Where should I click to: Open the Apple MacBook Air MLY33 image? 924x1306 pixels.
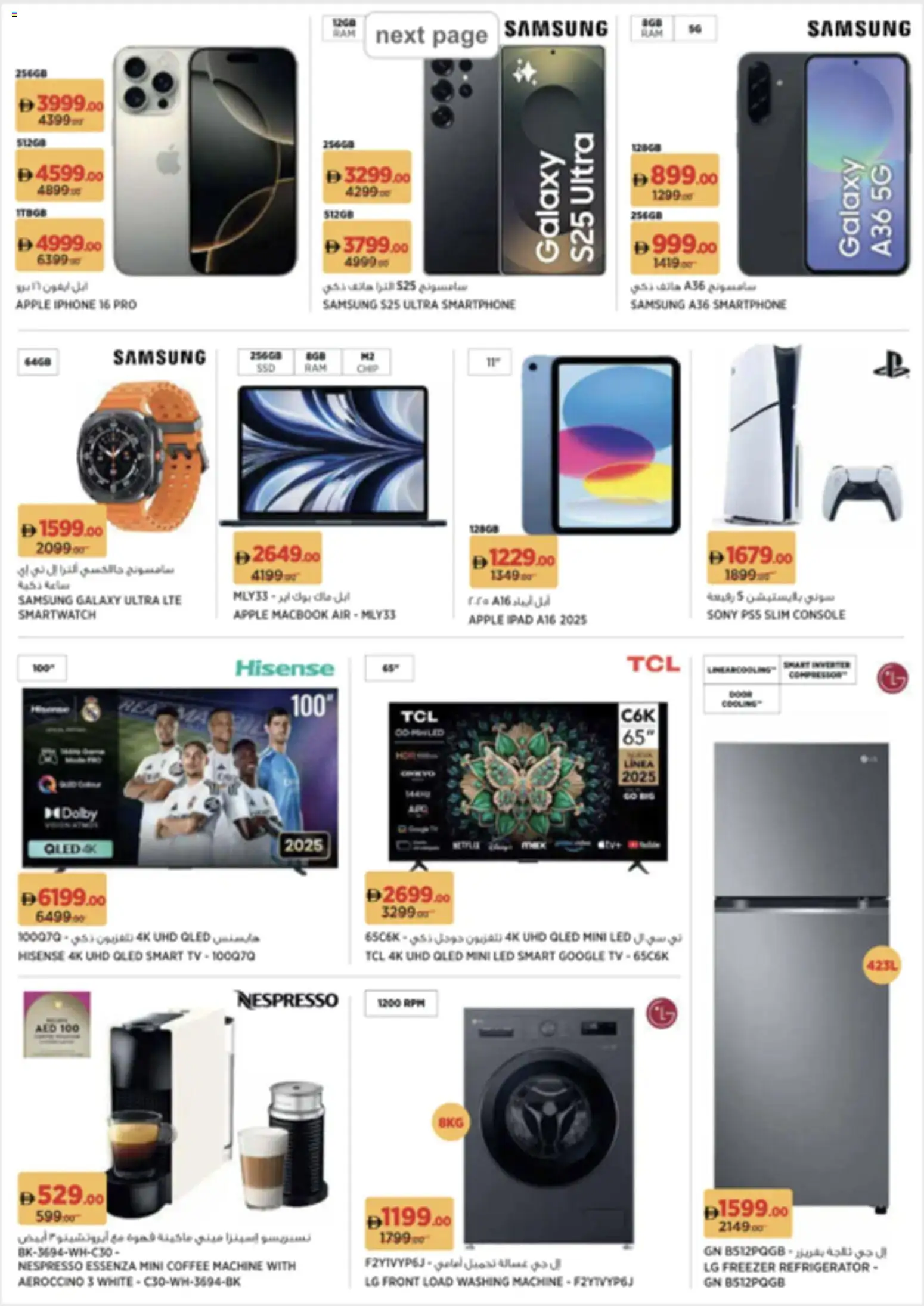[333, 456]
